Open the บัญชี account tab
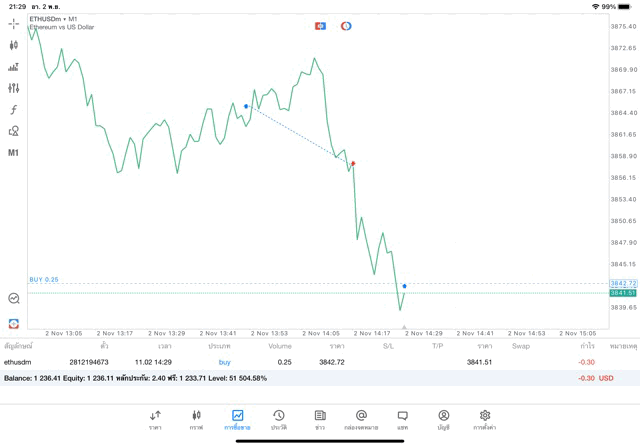 click(443, 419)
